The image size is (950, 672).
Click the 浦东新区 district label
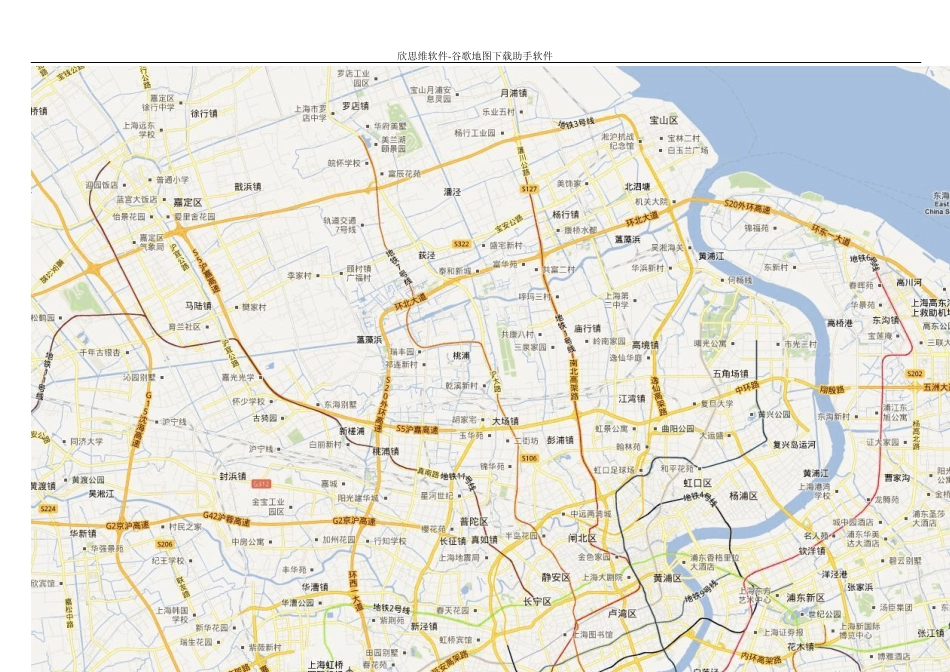805,597
